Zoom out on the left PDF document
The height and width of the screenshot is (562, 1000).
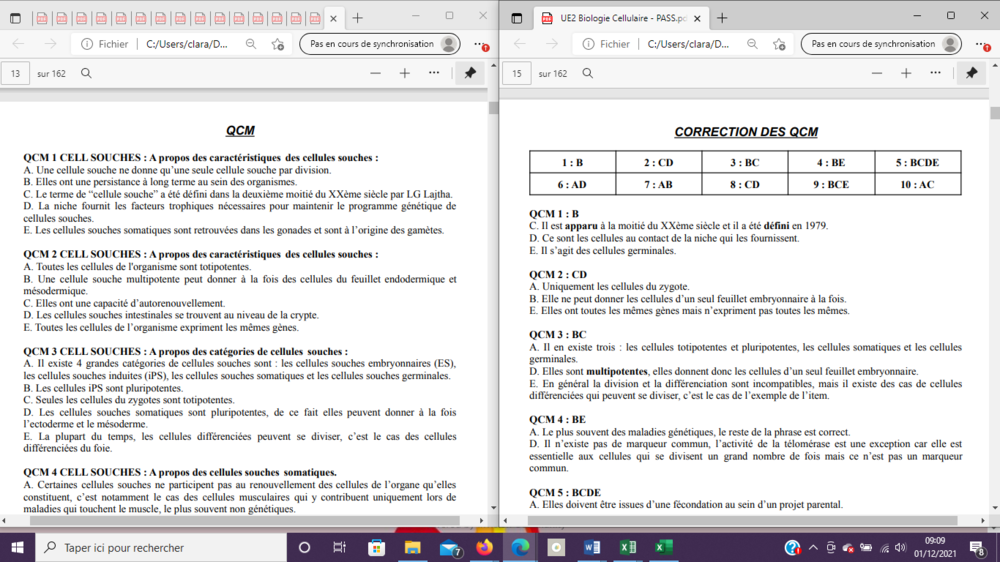point(375,73)
